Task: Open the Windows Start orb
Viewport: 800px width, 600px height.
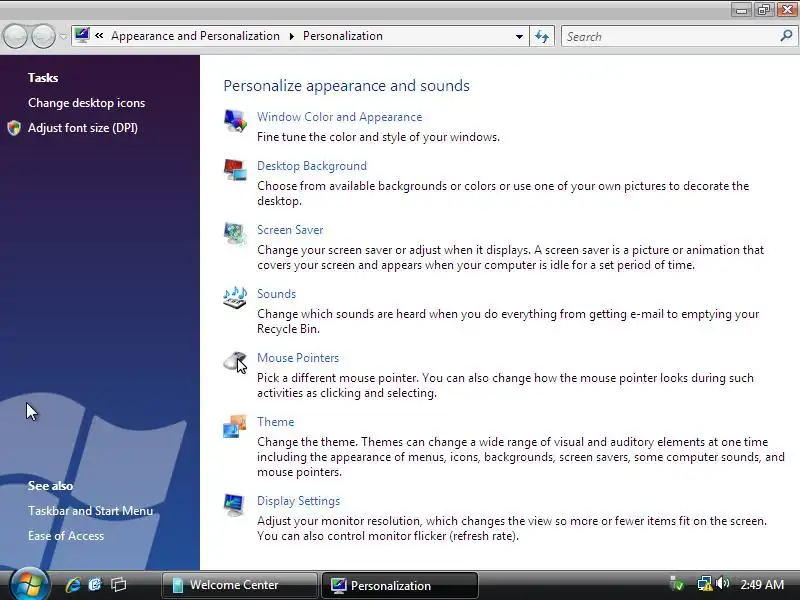Action: [x=29, y=585]
